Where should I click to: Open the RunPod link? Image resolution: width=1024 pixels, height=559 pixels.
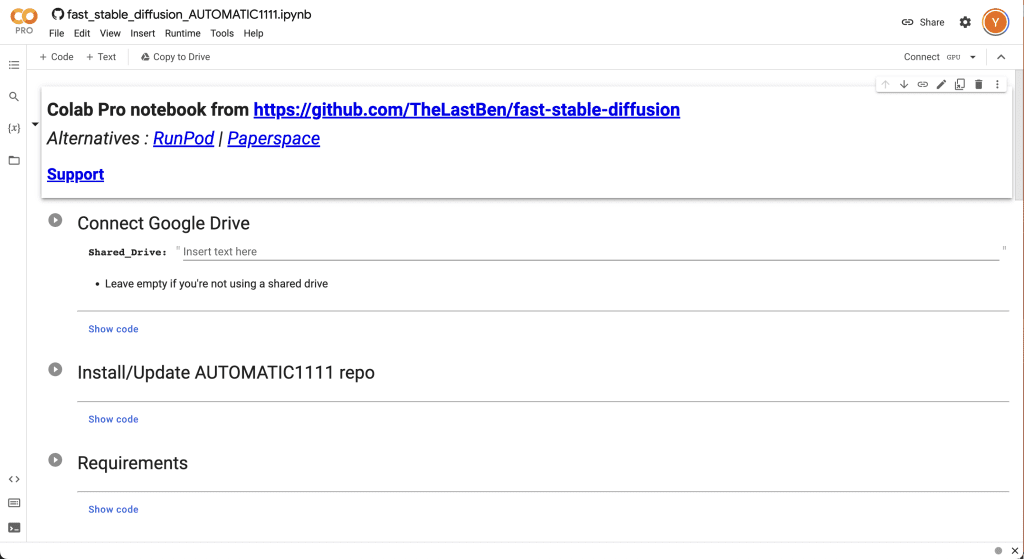click(183, 139)
